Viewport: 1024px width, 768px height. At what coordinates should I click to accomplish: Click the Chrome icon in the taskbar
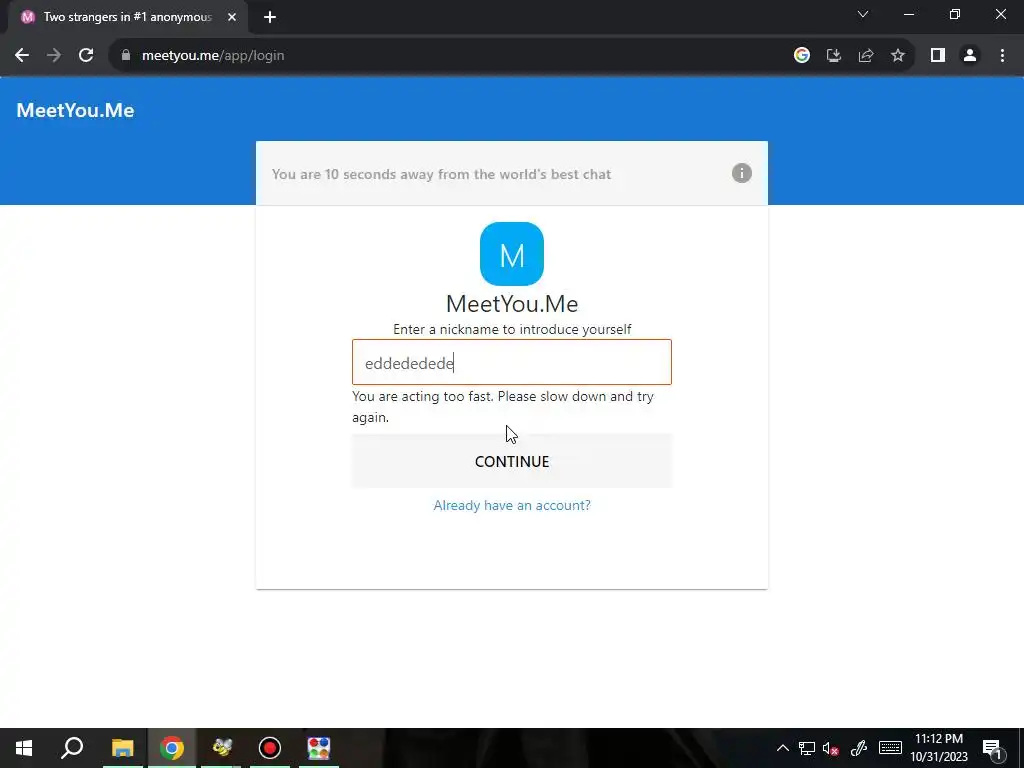[x=172, y=748]
